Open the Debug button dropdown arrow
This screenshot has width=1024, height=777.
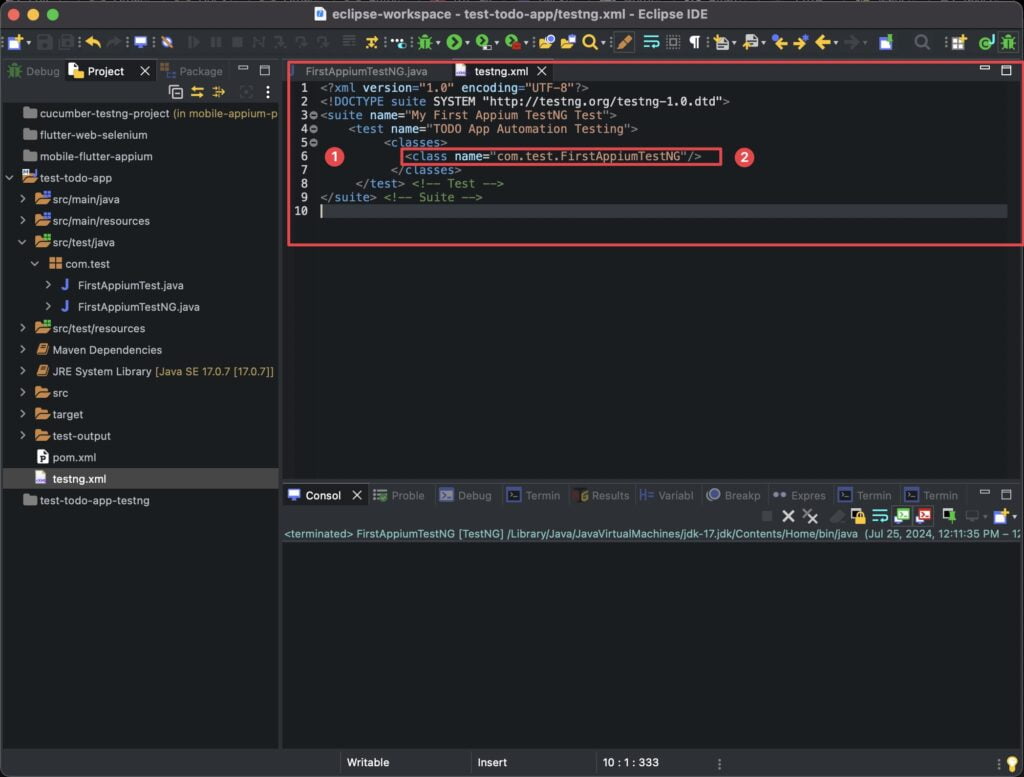click(438, 43)
